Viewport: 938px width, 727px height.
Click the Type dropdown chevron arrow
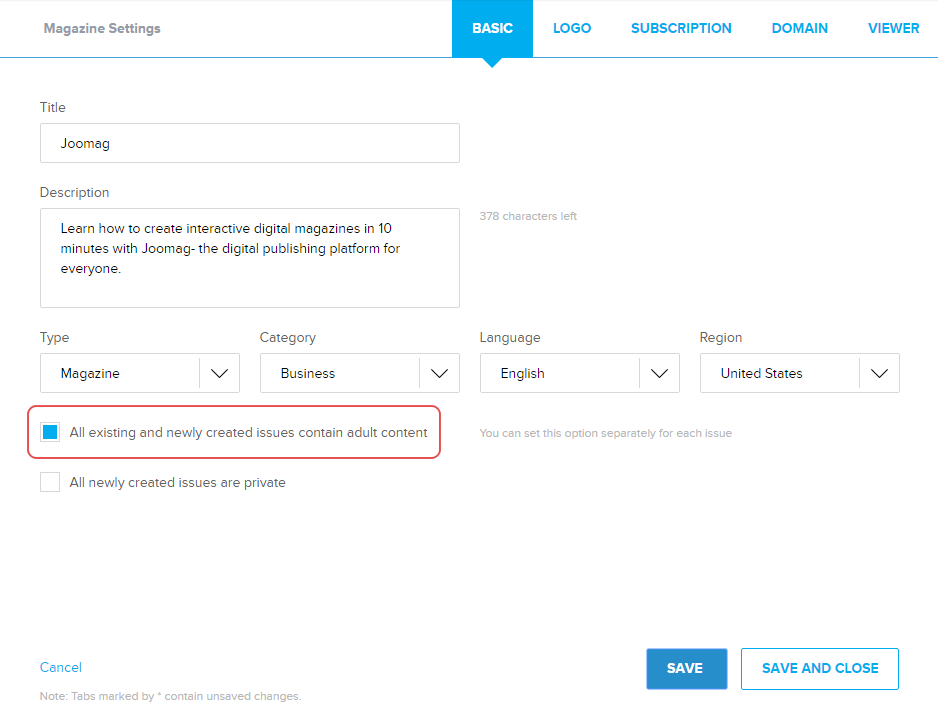point(219,373)
